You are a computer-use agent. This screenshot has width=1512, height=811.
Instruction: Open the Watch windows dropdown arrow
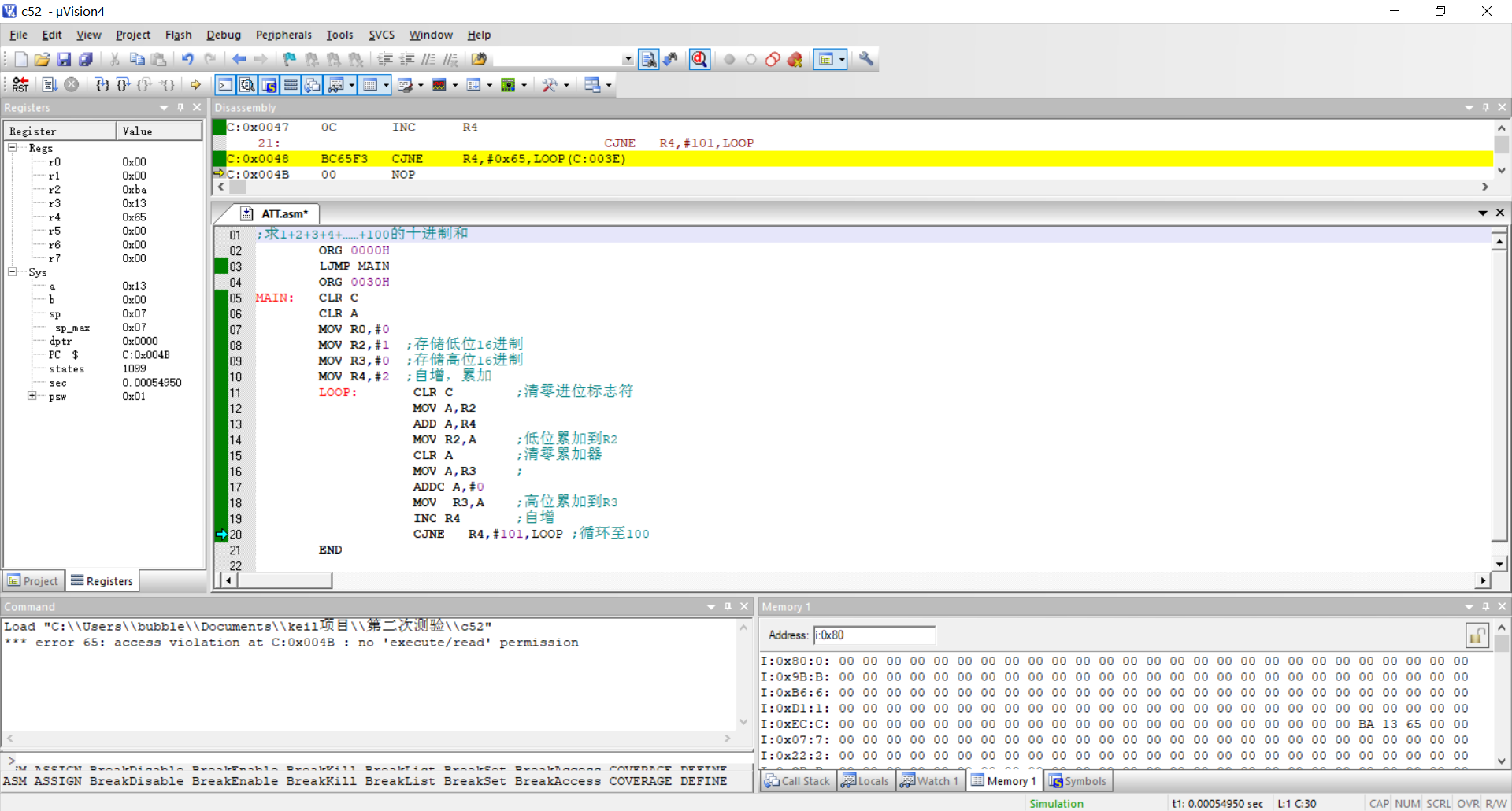point(352,85)
